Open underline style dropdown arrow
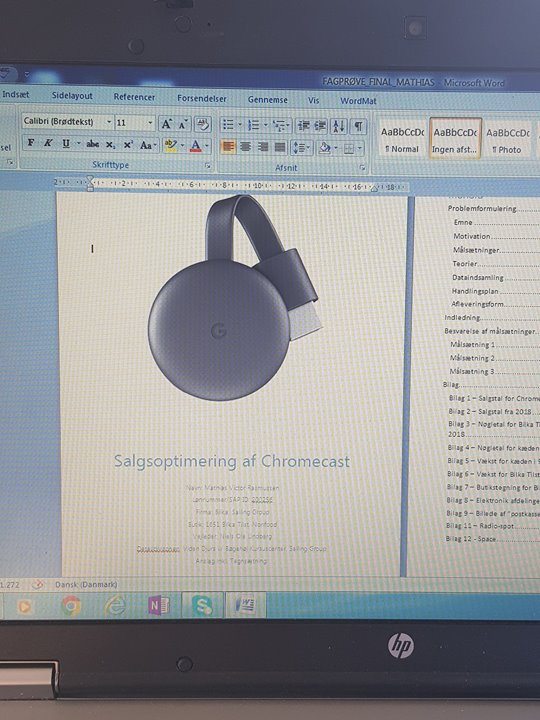Viewport: 540px width, 720px height. coord(79,144)
